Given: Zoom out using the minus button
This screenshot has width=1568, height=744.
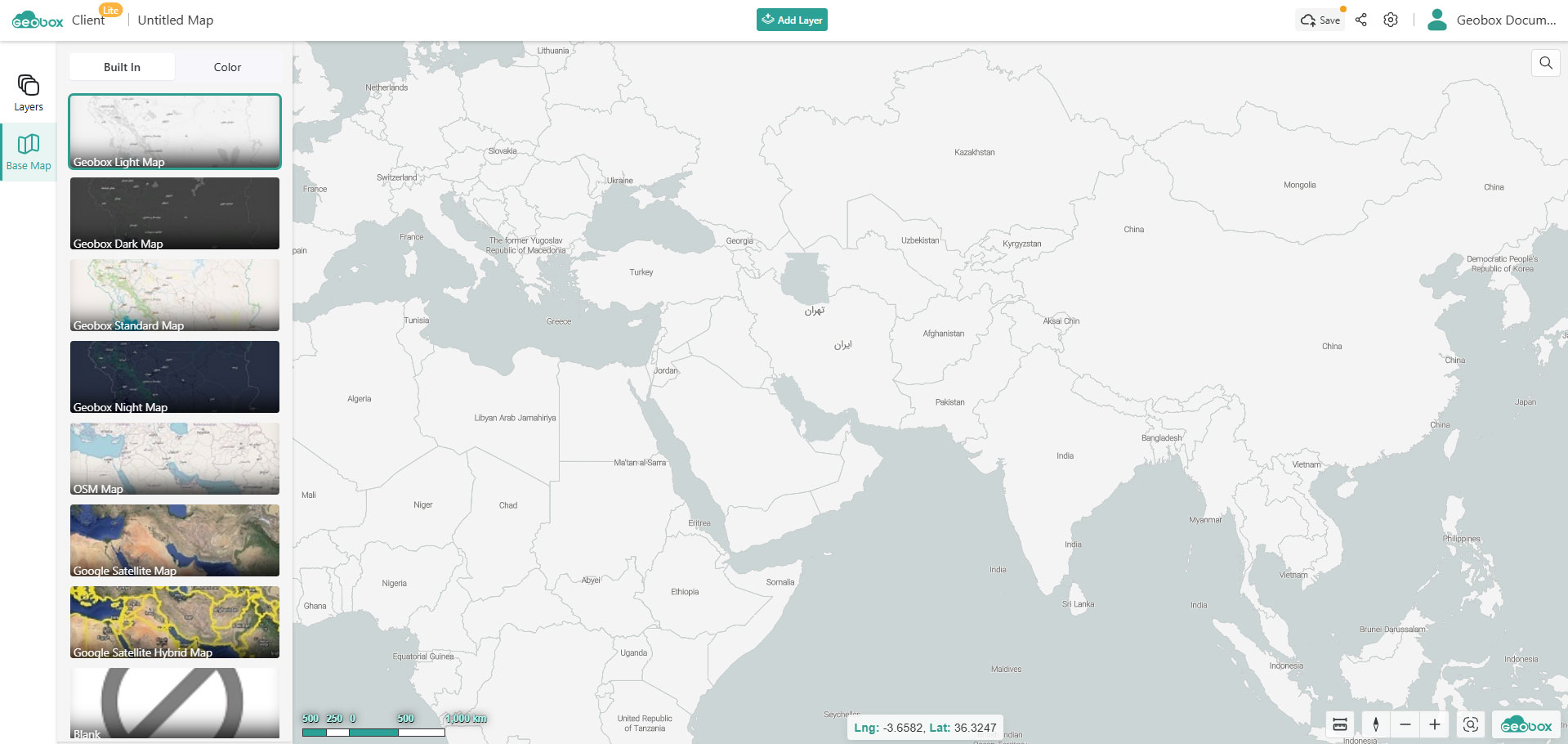Looking at the screenshot, I should click(1405, 724).
